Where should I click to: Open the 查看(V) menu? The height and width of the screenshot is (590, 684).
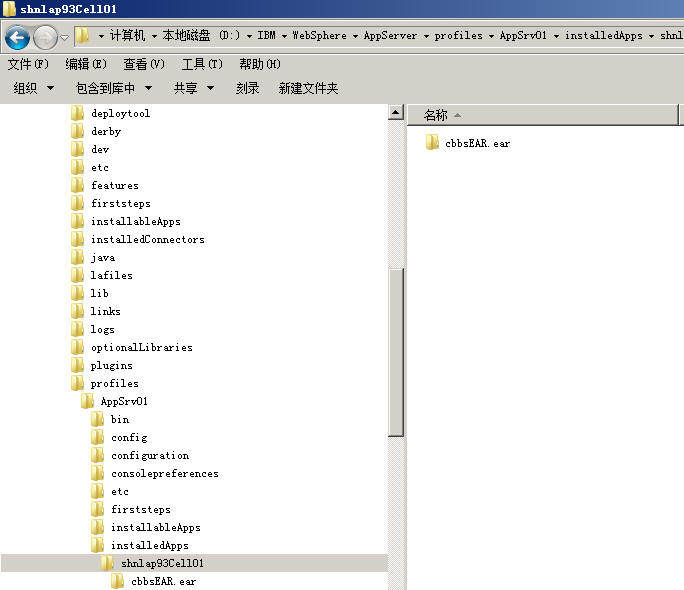click(x=144, y=64)
